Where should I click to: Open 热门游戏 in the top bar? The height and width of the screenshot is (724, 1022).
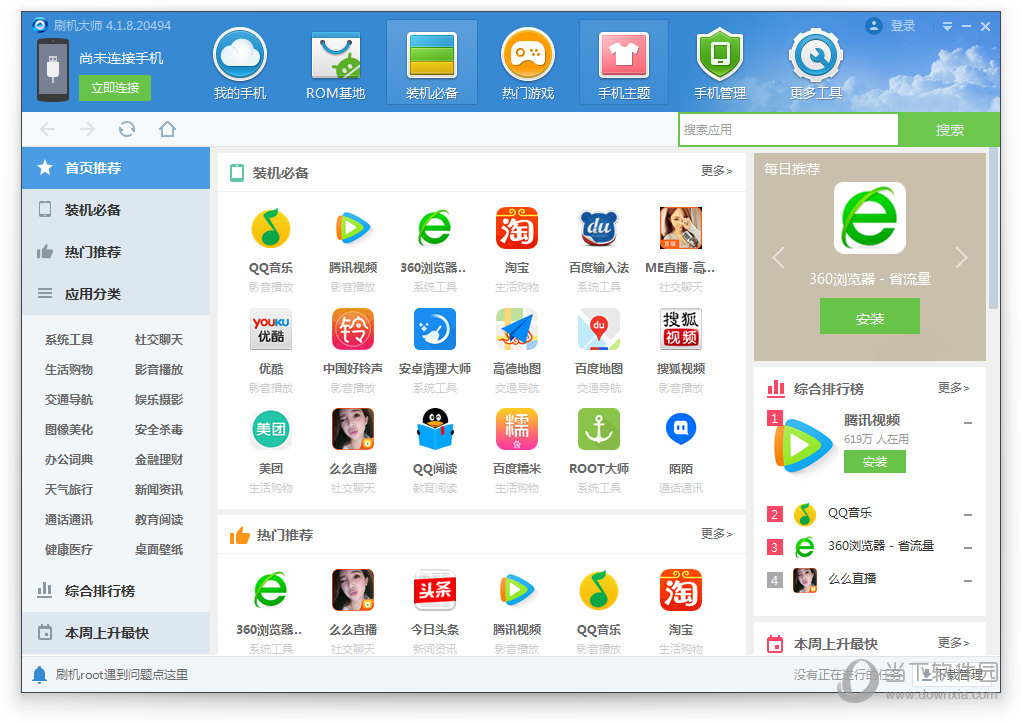point(528,63)
